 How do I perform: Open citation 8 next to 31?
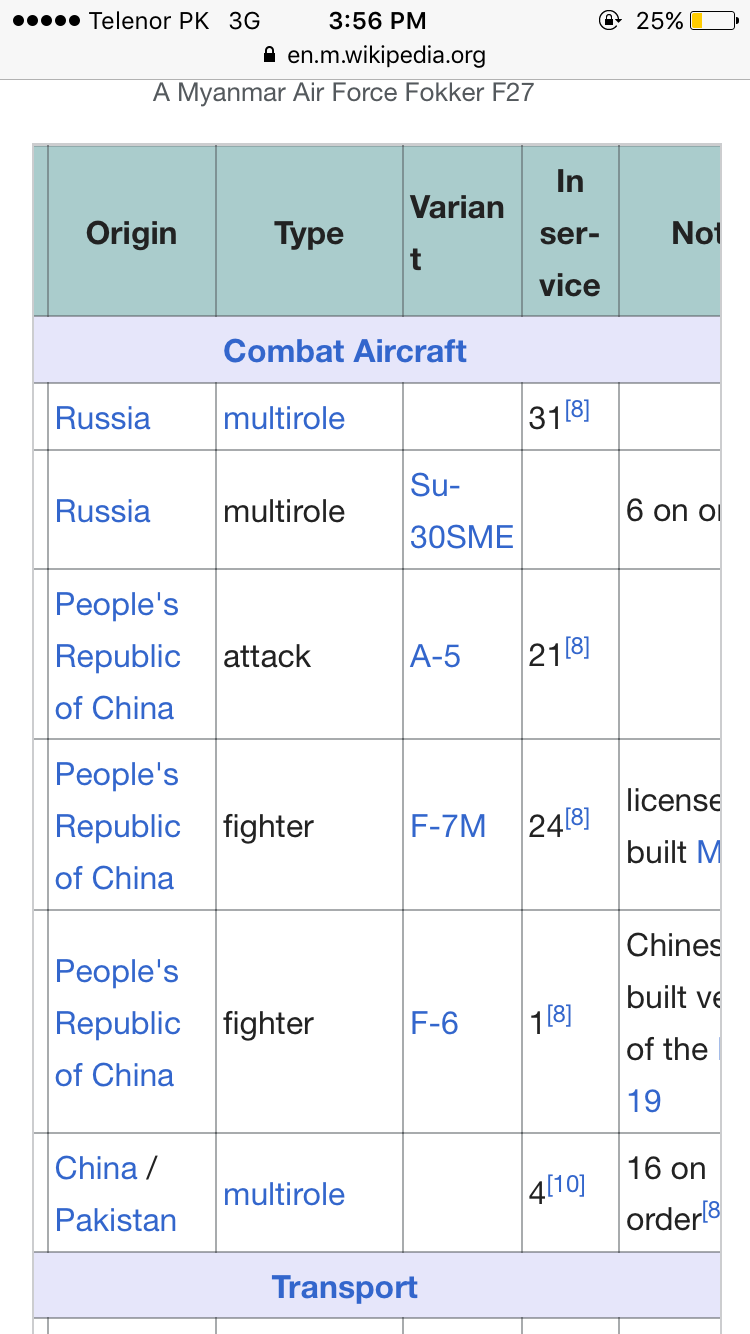(577, 409)
